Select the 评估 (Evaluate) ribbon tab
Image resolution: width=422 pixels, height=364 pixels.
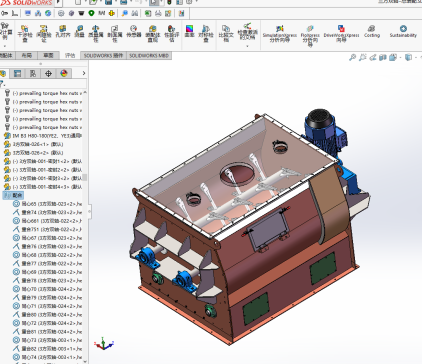click(70, 55)
